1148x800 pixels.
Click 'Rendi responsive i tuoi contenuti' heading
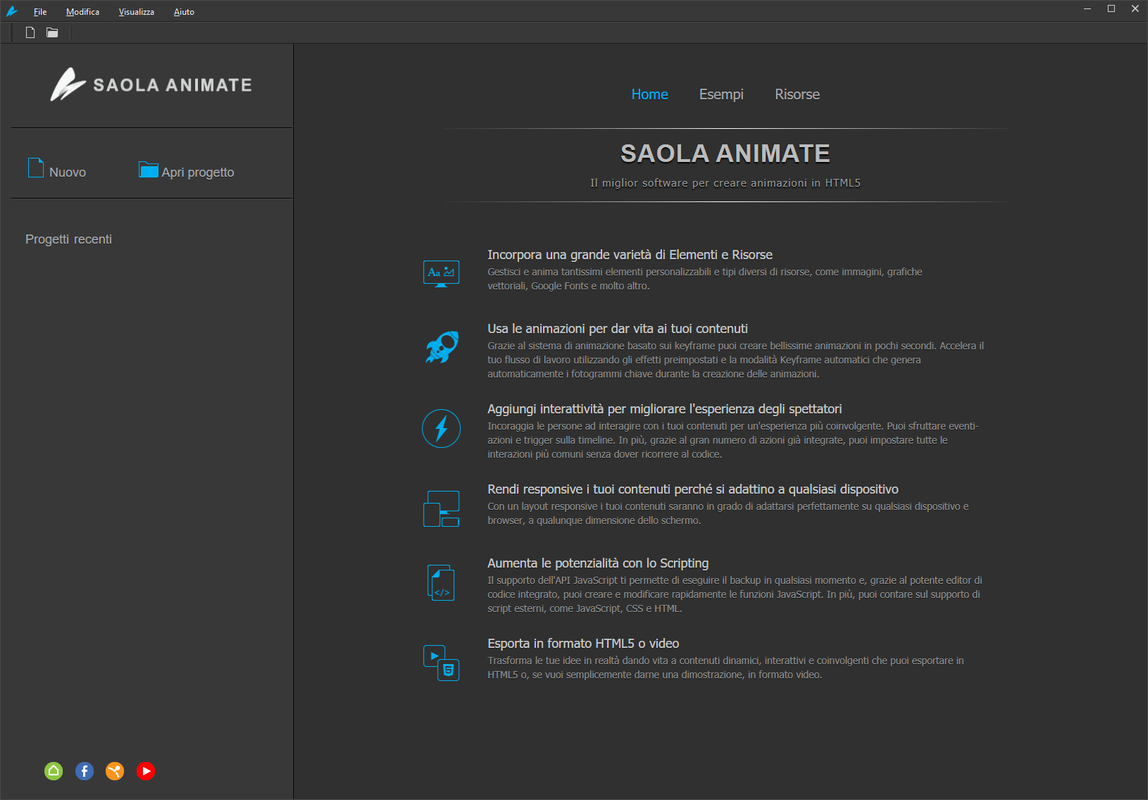(x=693, y=490)
